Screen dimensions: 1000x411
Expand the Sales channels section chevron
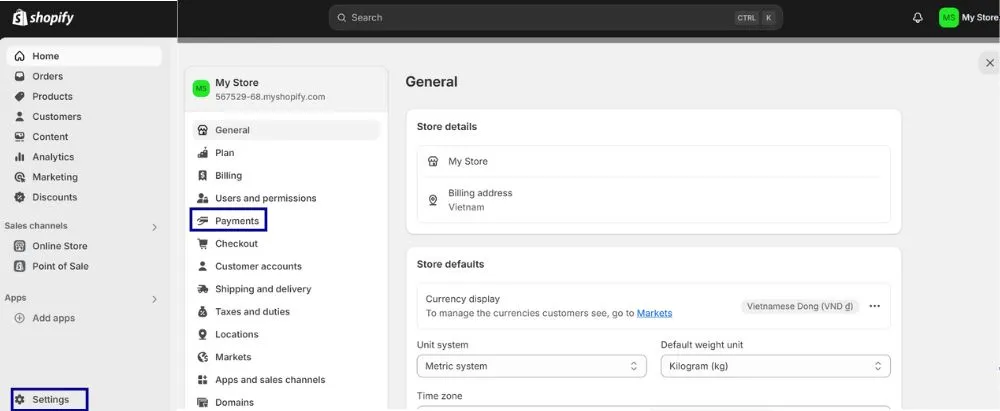tap(154, 227)
